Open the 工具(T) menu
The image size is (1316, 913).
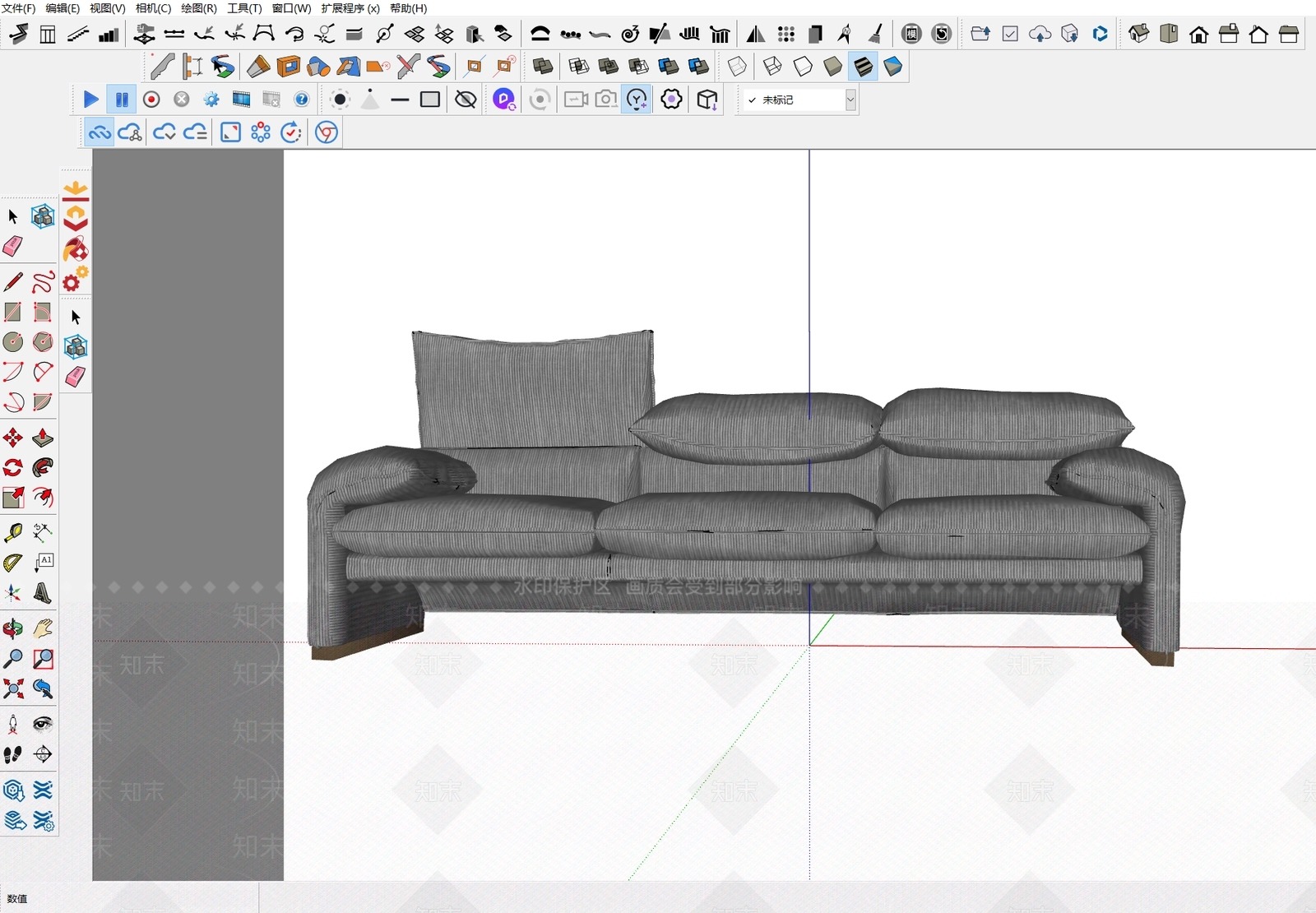click(244, 8)
